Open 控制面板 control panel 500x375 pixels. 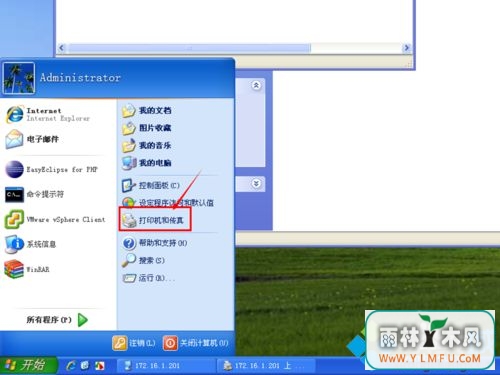151,185
